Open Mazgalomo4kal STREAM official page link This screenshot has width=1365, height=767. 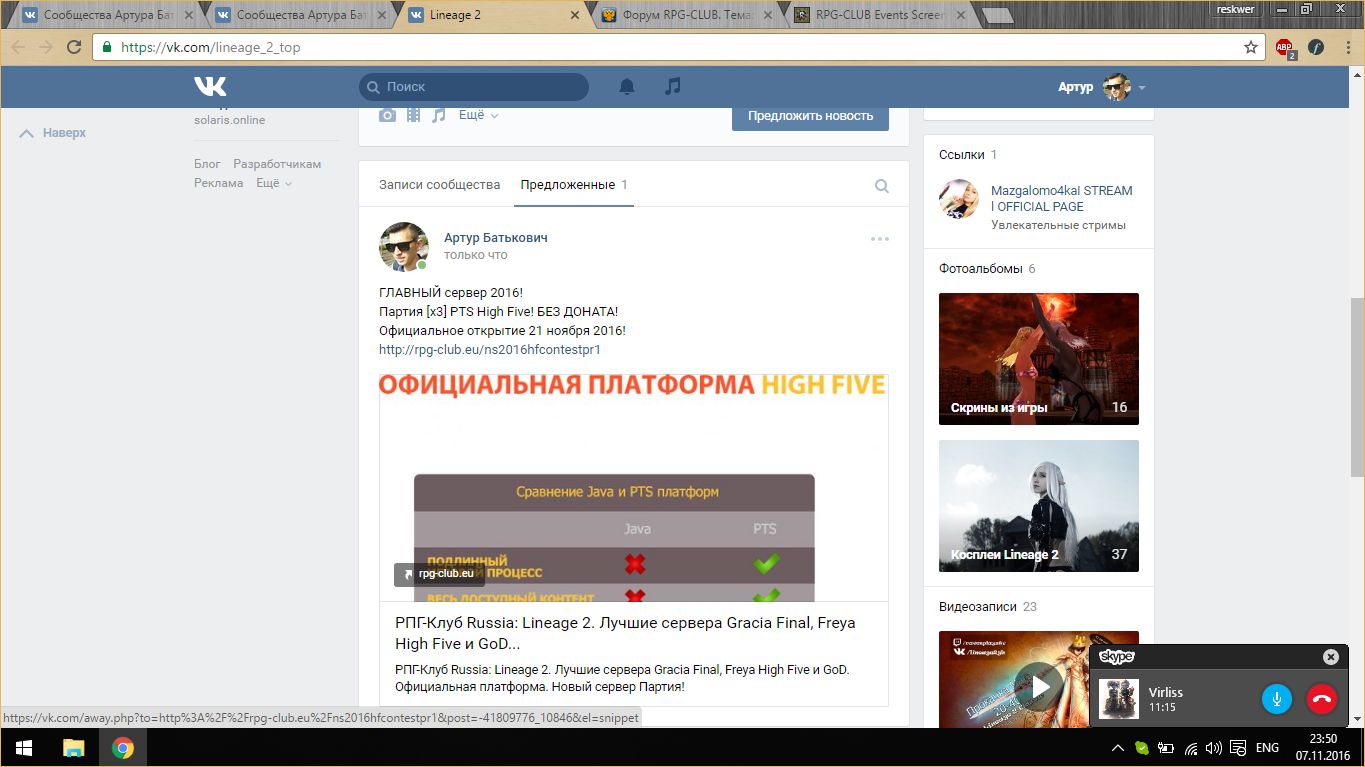click(x=1062, y=198)
